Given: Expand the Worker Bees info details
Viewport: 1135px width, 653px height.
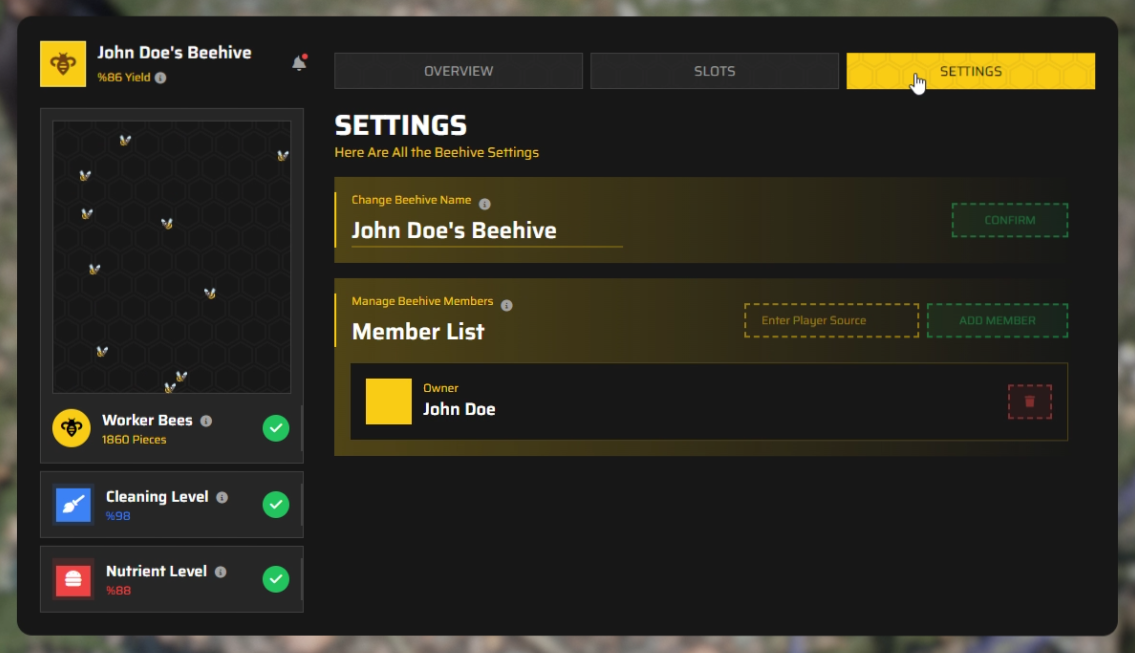Looking at the screenshot, I should point(207,421).
